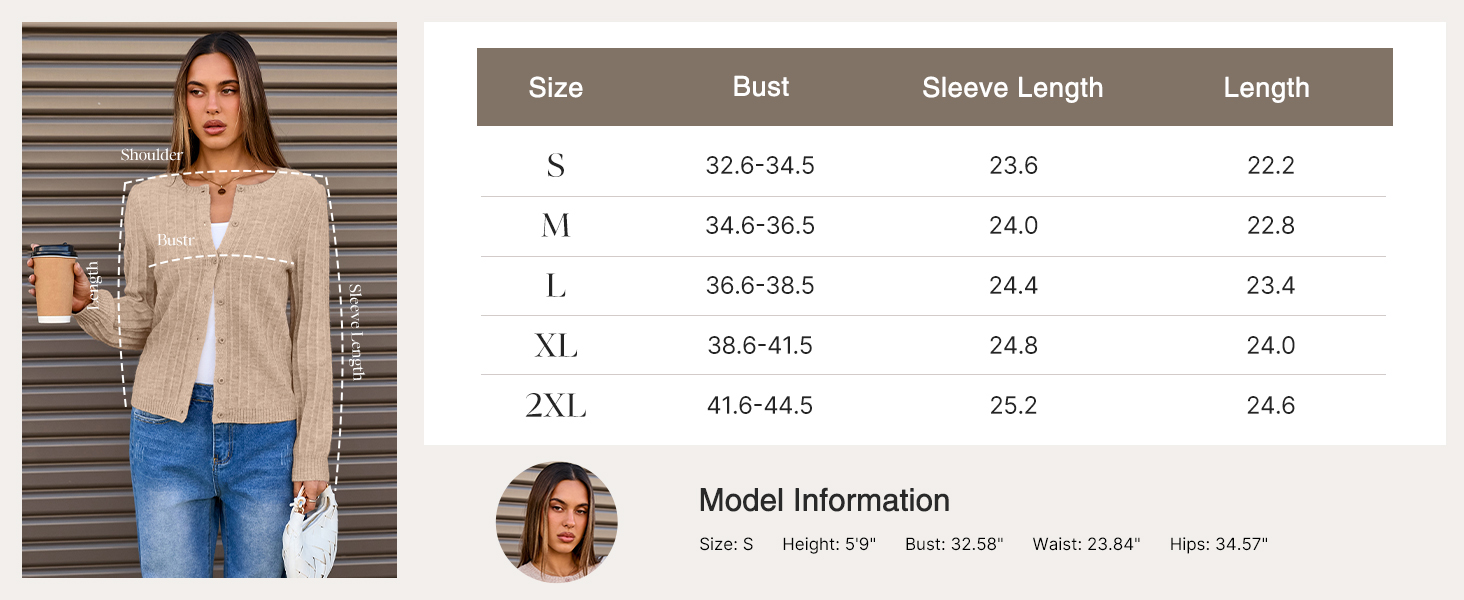Click sleeve length value 24.4

(x=1013, y=286)
